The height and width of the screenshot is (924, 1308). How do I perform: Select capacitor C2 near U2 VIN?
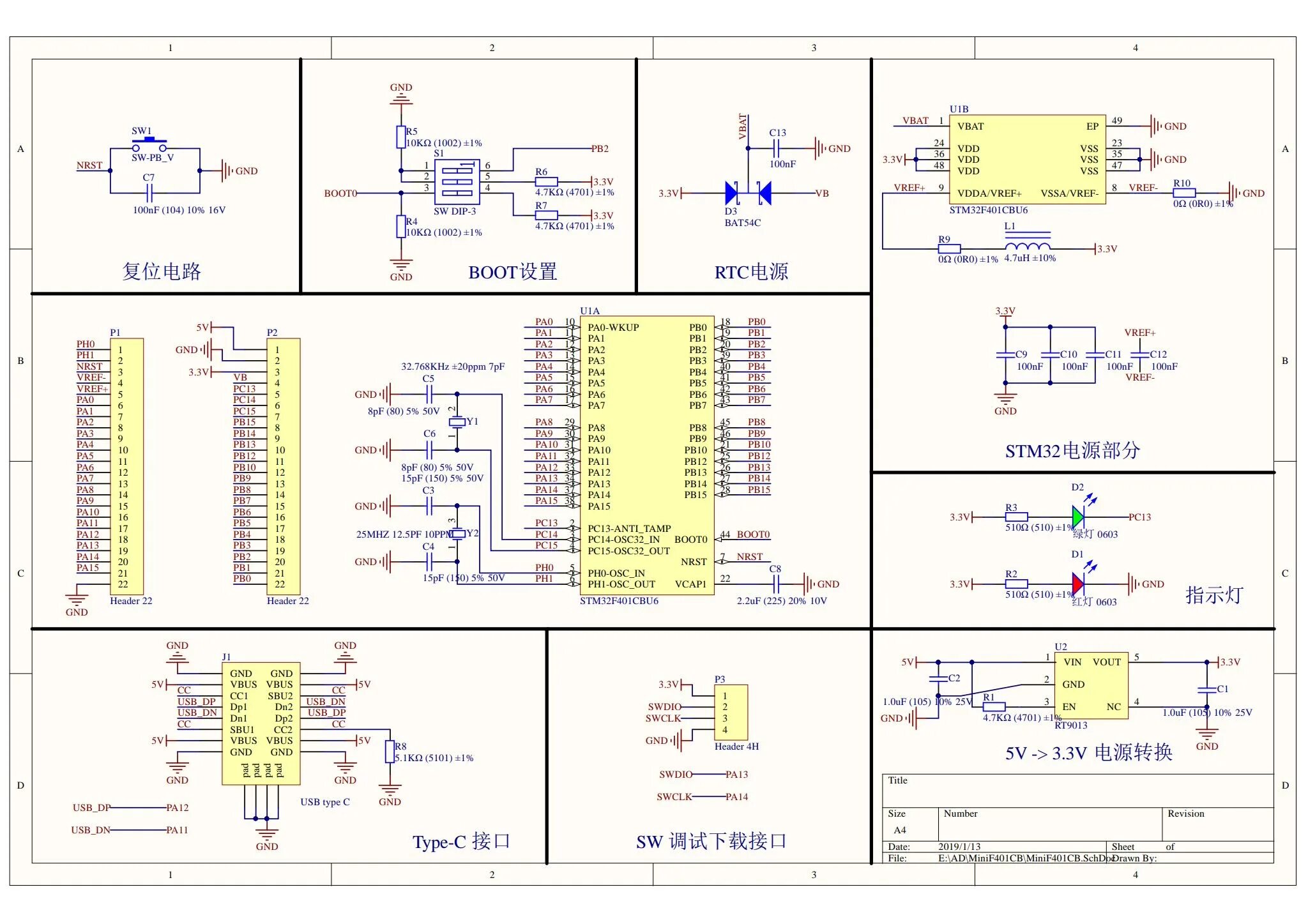pos(938,678)
